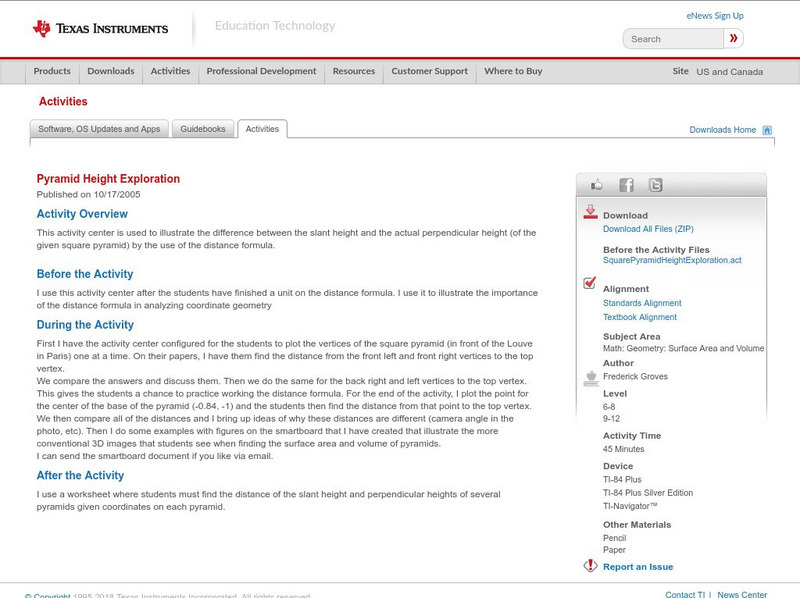
Task: Click the Report an Issue warning icon
Action: click(x=590, y=565)
